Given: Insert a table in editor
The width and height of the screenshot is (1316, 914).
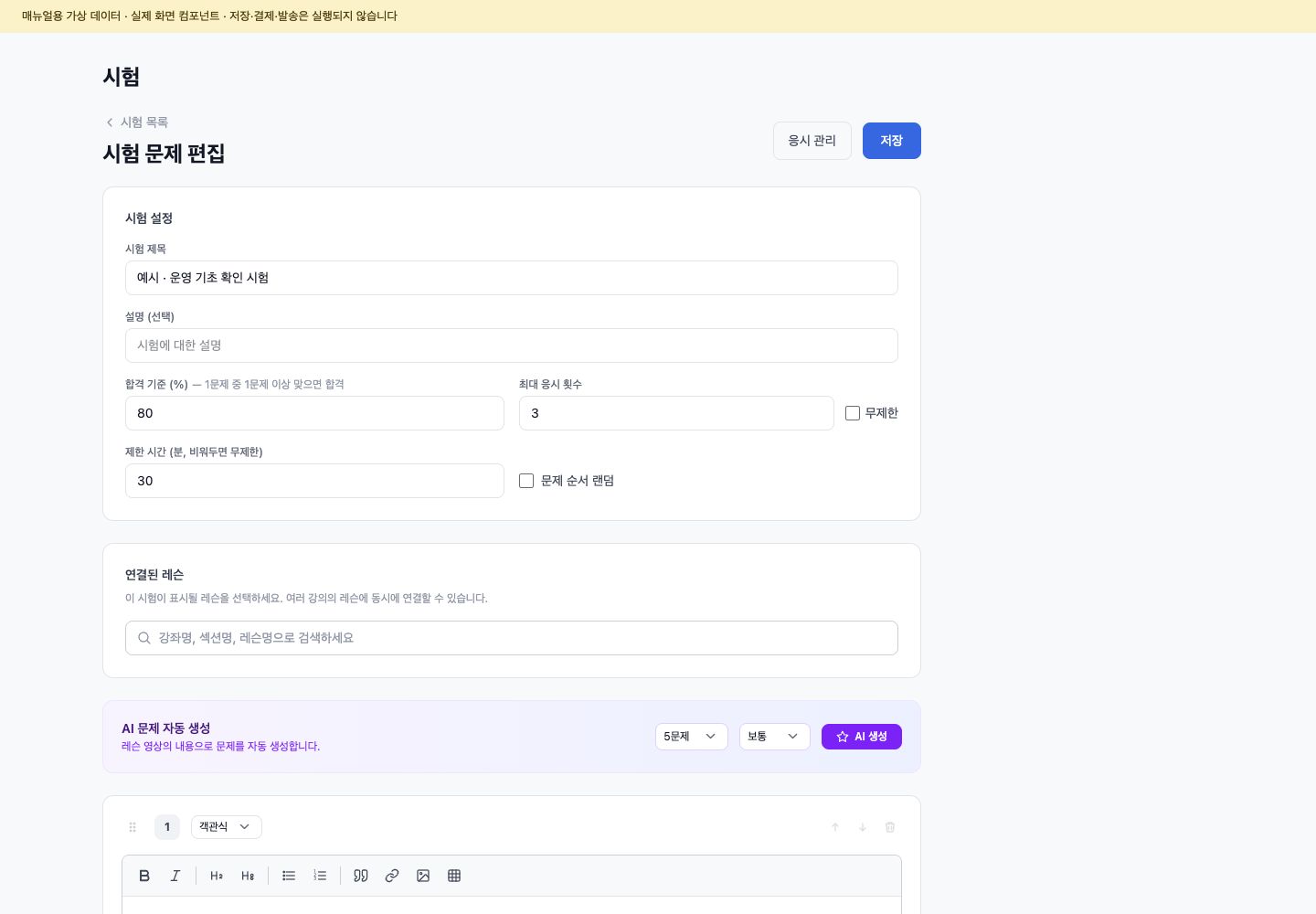Looking at the screenshot, I should [454, 876].
